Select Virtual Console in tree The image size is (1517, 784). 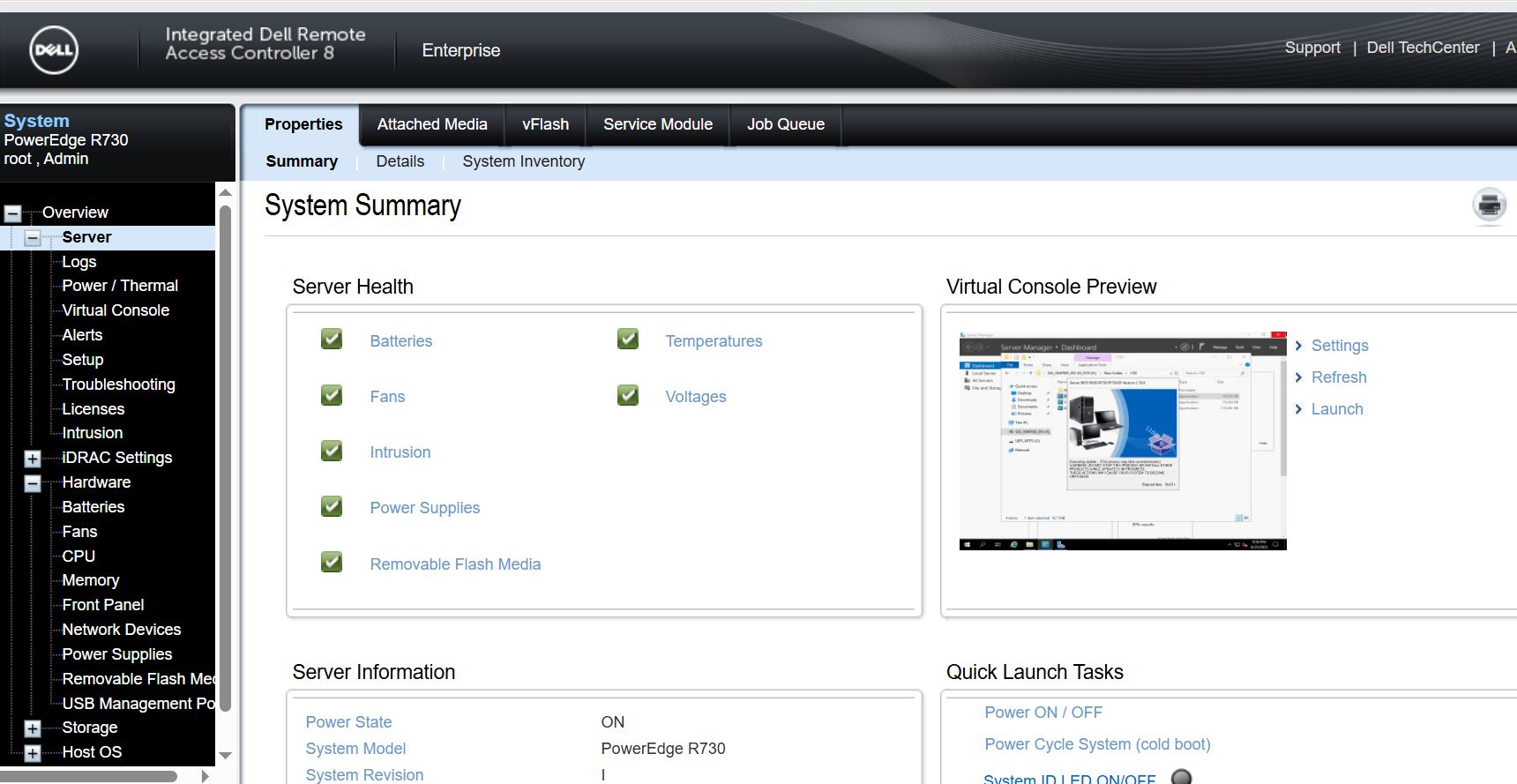click(x=116, y=310)
